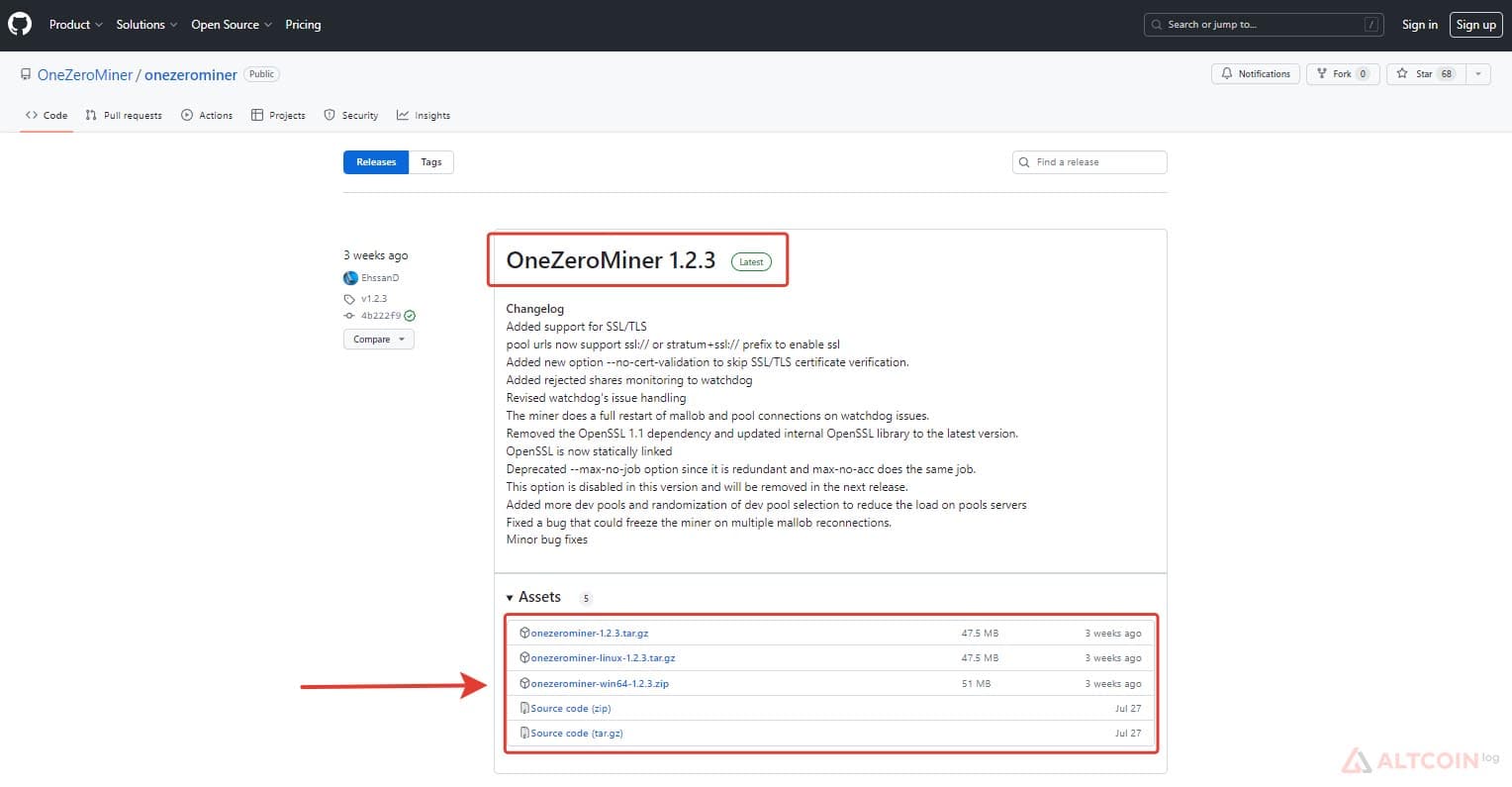Click the Sign in link
Screen dimensions: 1512x787
click(1420, 25)
